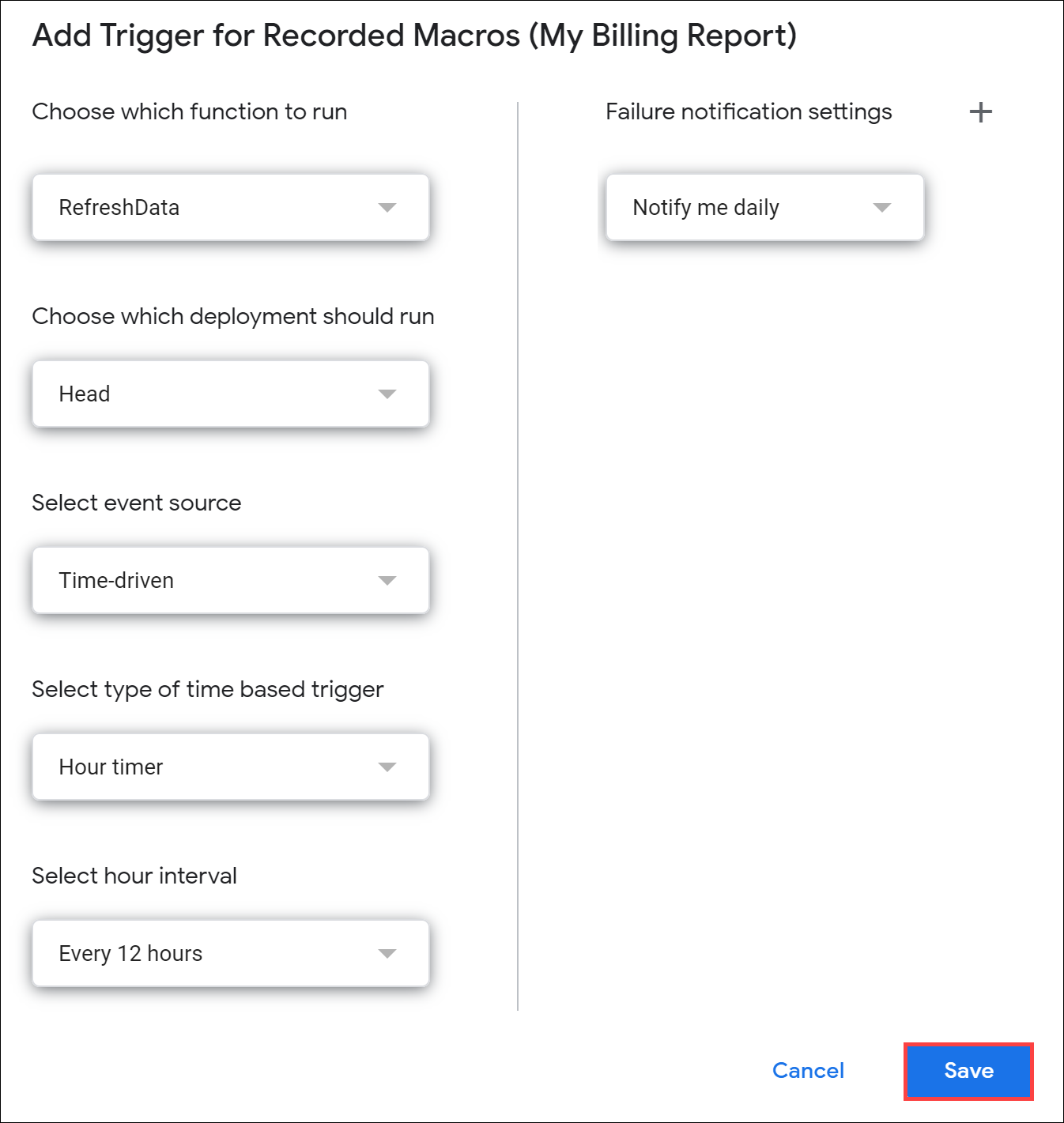
Task: Open the Time-driven event source dropdown
Action: (x=231, y=580)
